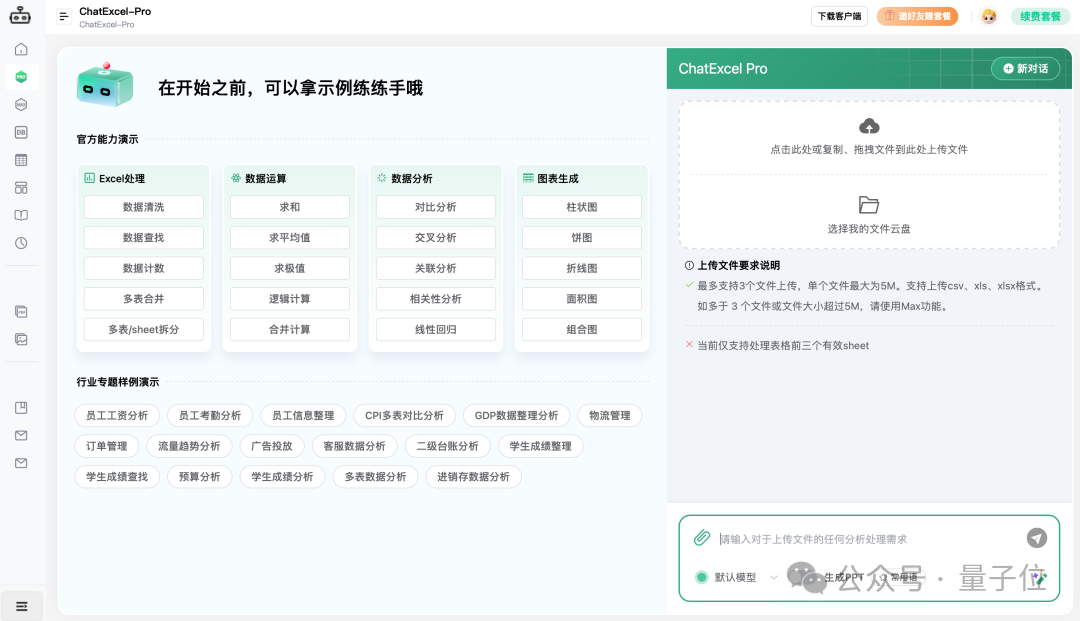Collapse sidebar with top-left hamburger toggle
The width and height of the screenshot is (1080, 621).
(63, 15)
